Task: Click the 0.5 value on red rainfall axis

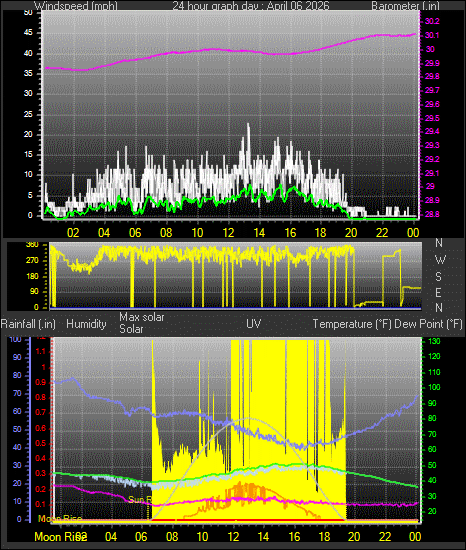Action: (x=41, y=443)
